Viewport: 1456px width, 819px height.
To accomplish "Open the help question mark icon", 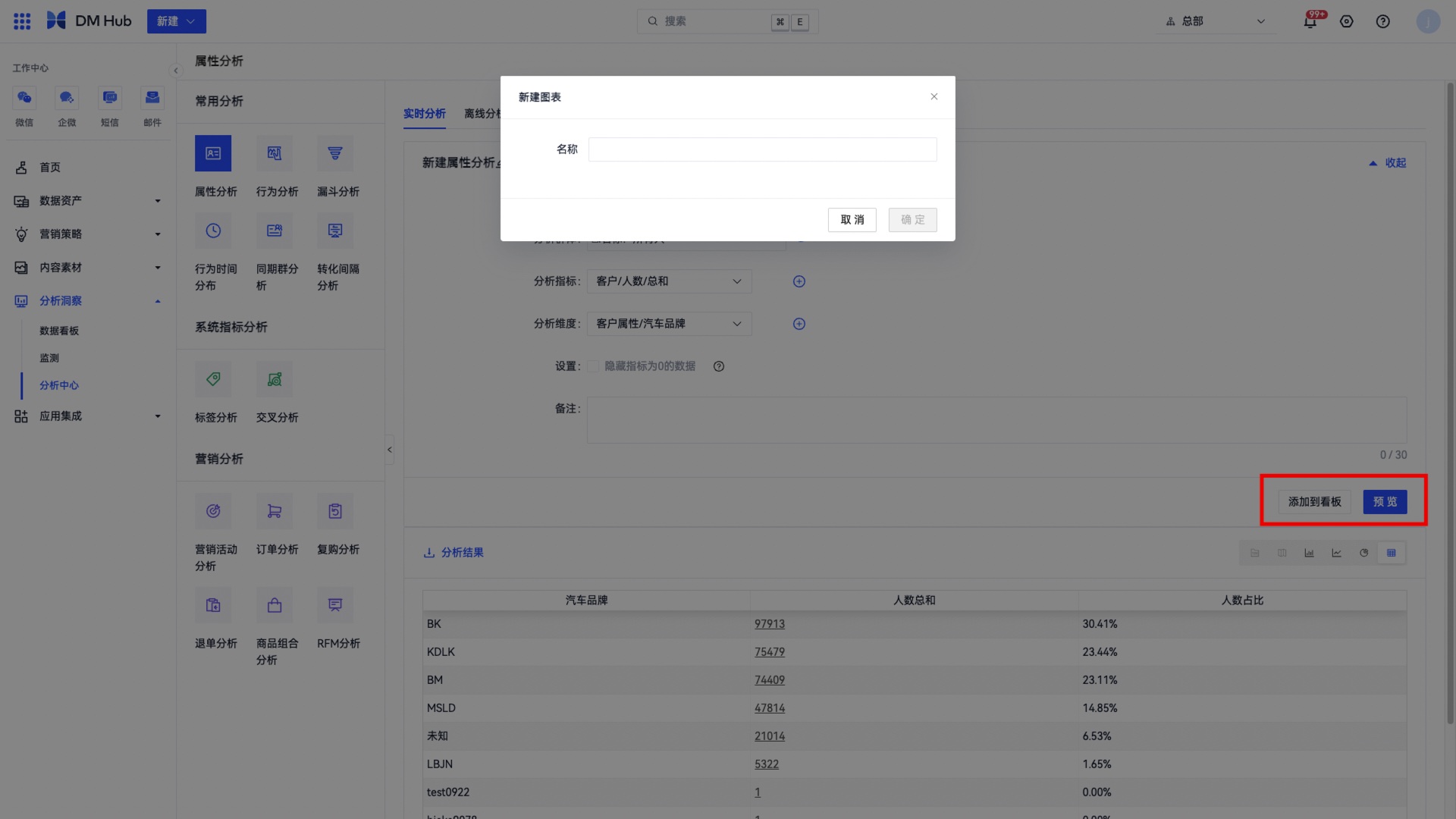I will (x=1383, y=21).
